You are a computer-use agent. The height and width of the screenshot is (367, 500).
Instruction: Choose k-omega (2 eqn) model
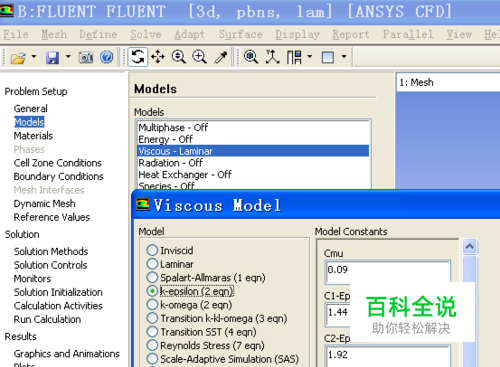click(152, 305)
